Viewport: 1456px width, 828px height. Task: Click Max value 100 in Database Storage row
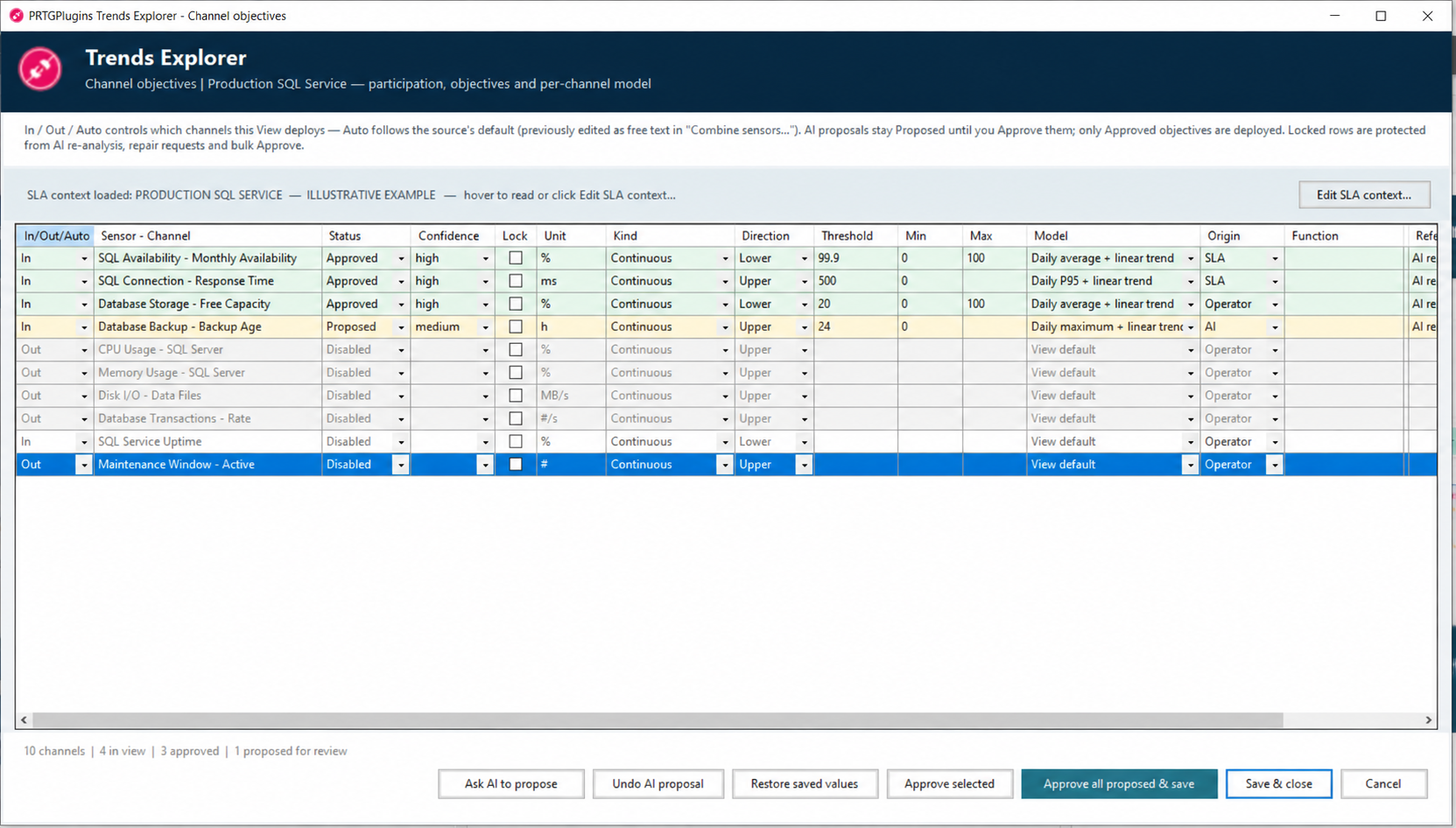point(994,304)
